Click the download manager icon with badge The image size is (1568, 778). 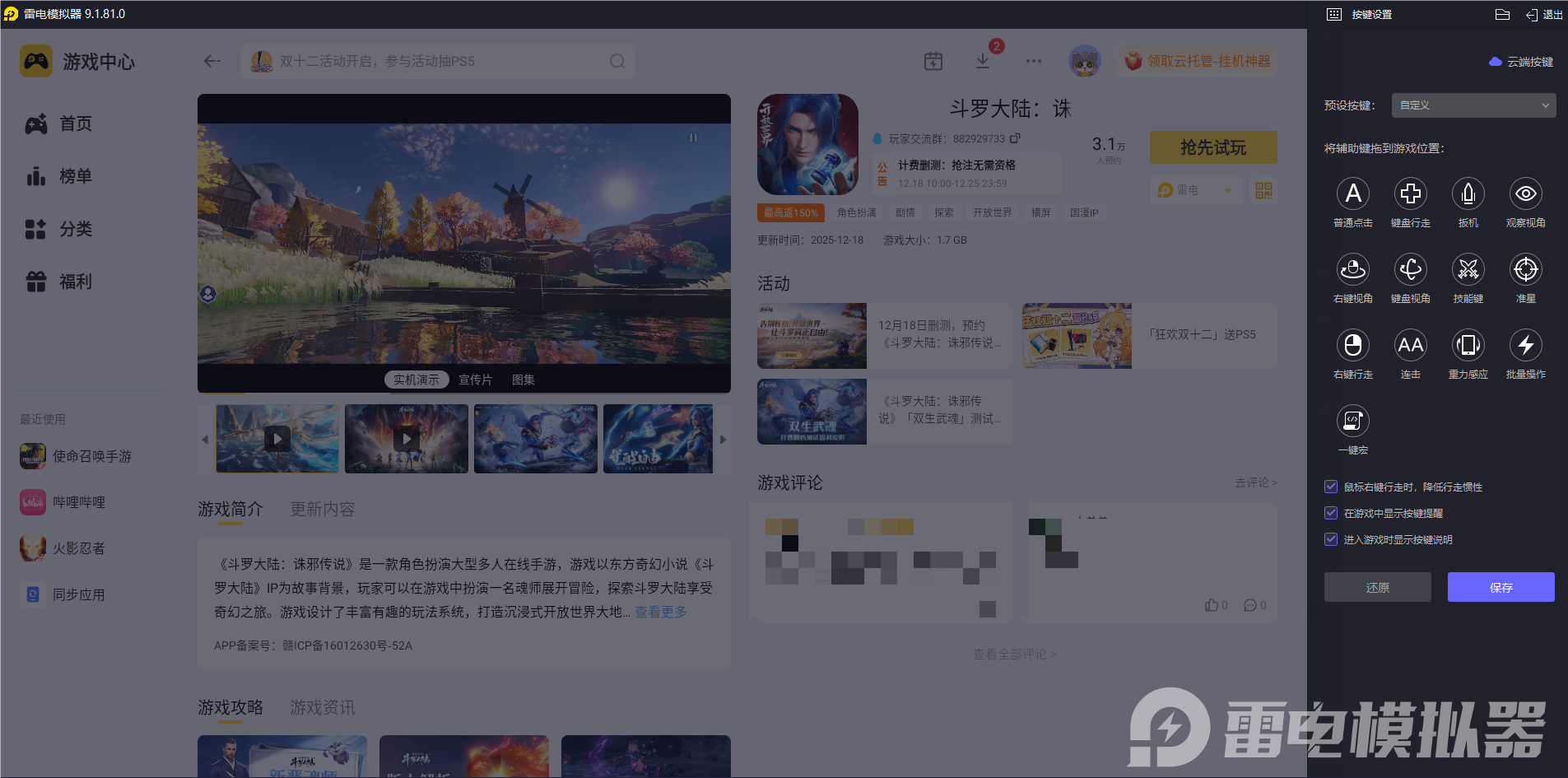coord(983,61)
